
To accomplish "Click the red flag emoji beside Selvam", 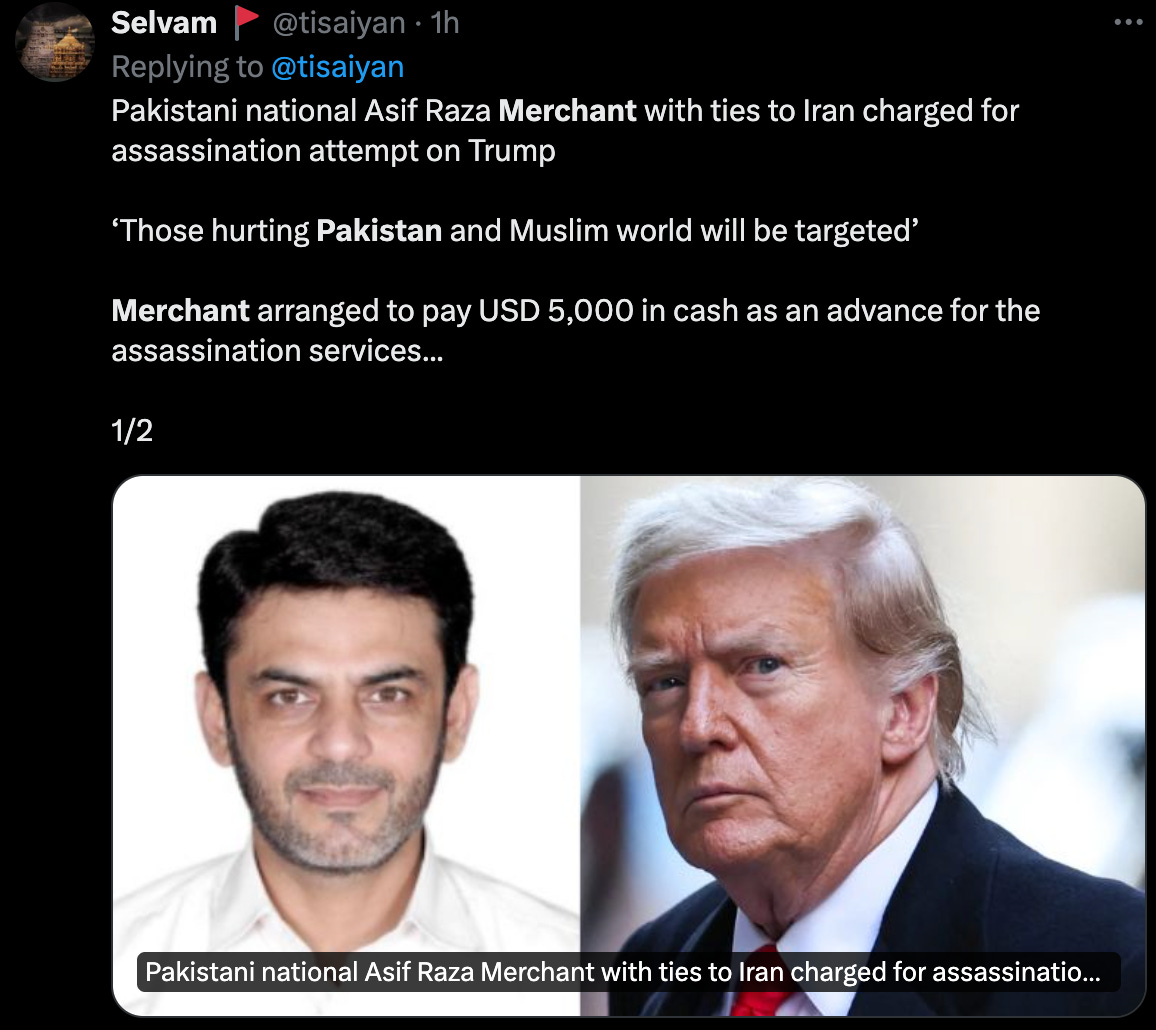I will (246, 23).
